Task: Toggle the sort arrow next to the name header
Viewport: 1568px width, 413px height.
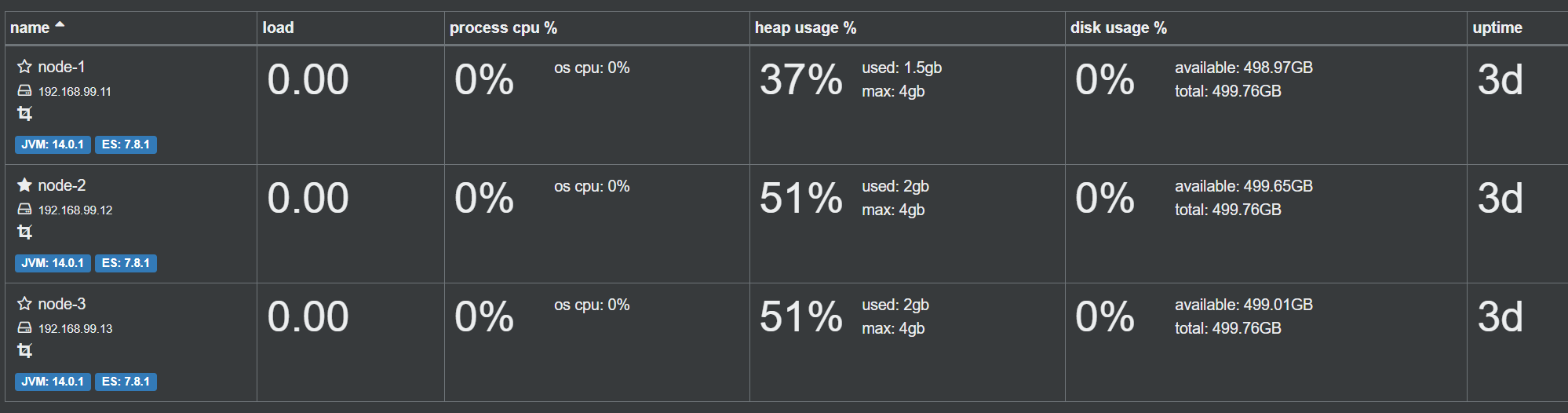Action: coord(60,25)
